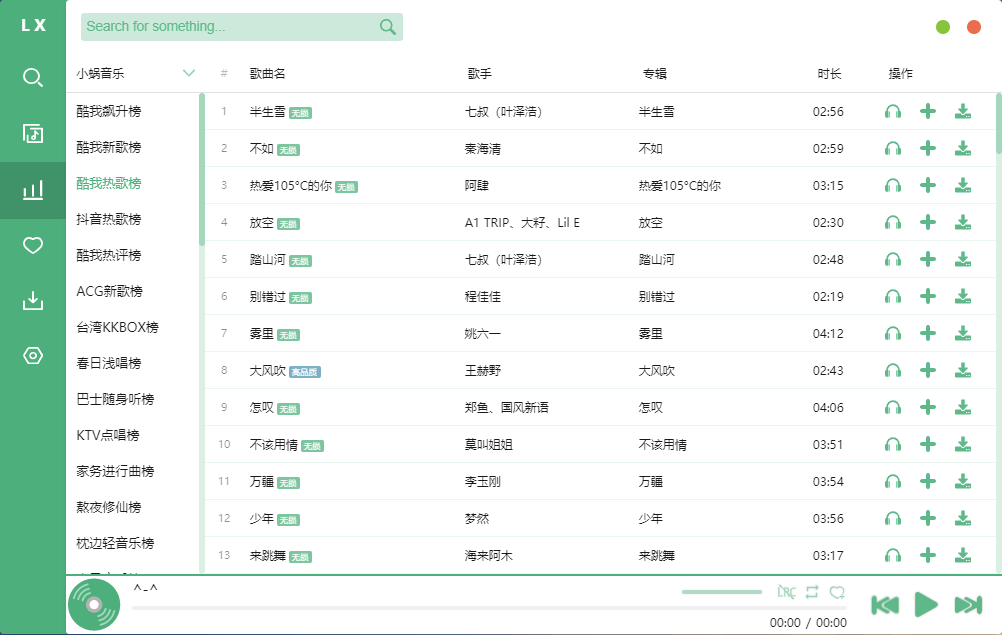The width and height of the screenshot is (1002, 635).
Task: Open settings hexagon icon in sidebar
Action: 33,355
